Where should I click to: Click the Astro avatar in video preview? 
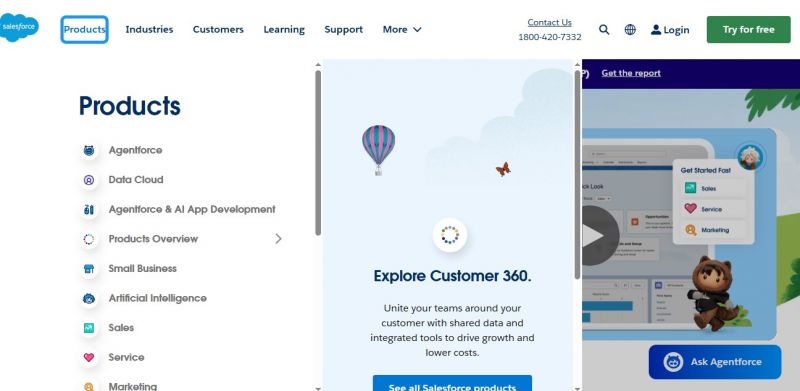tap(751, 157)
